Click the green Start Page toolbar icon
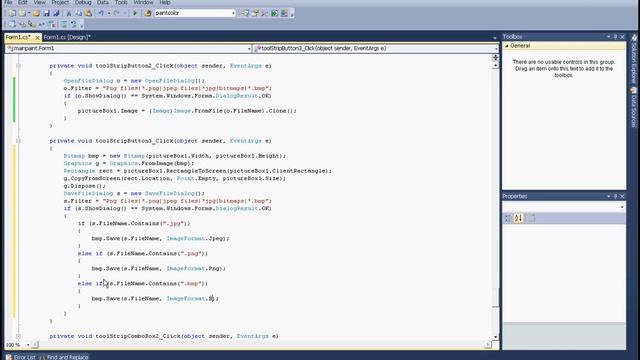Image resolution: width=640 pixels, height=360 pixels. (274, 13)
